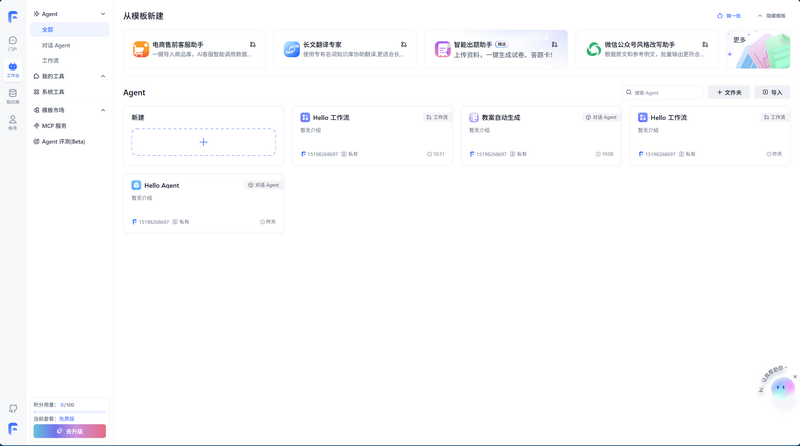Click the GitHub icon at bottom left
The image size is (800, 446).
coord(13,408)
